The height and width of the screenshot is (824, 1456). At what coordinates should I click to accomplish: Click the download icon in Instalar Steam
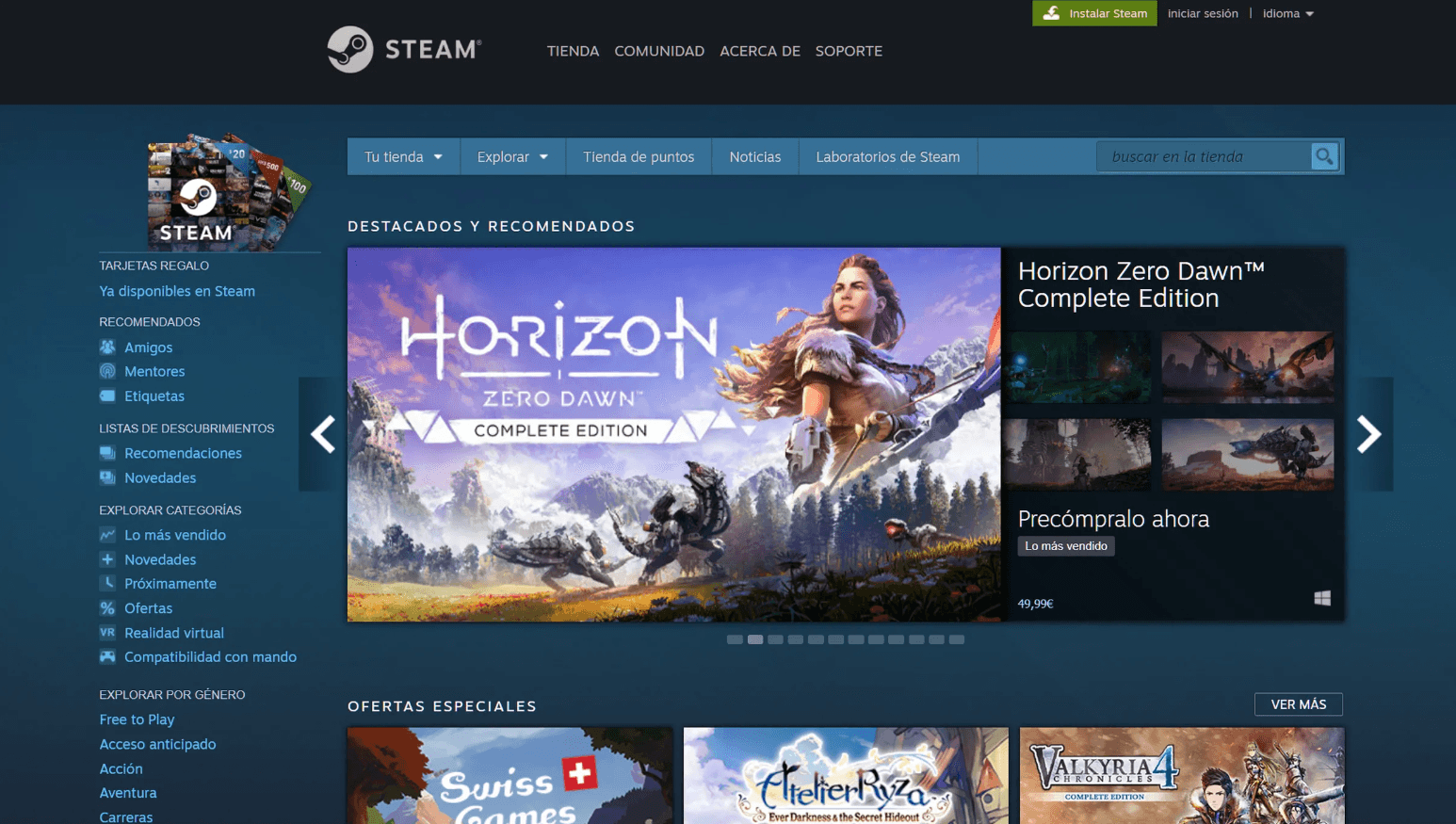coord(1051,13)
